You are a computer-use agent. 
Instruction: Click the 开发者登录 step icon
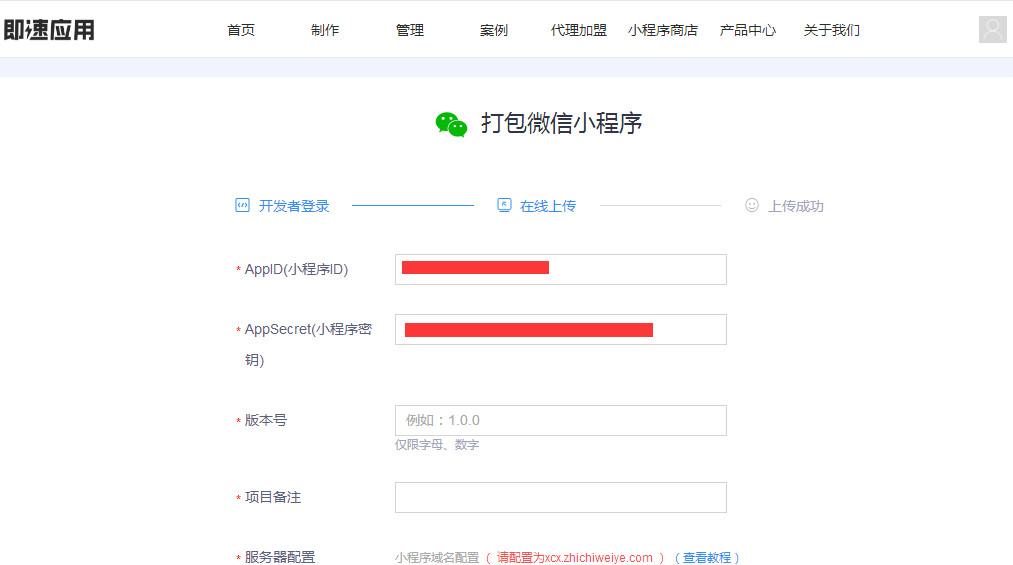click(x=242, y=205)
